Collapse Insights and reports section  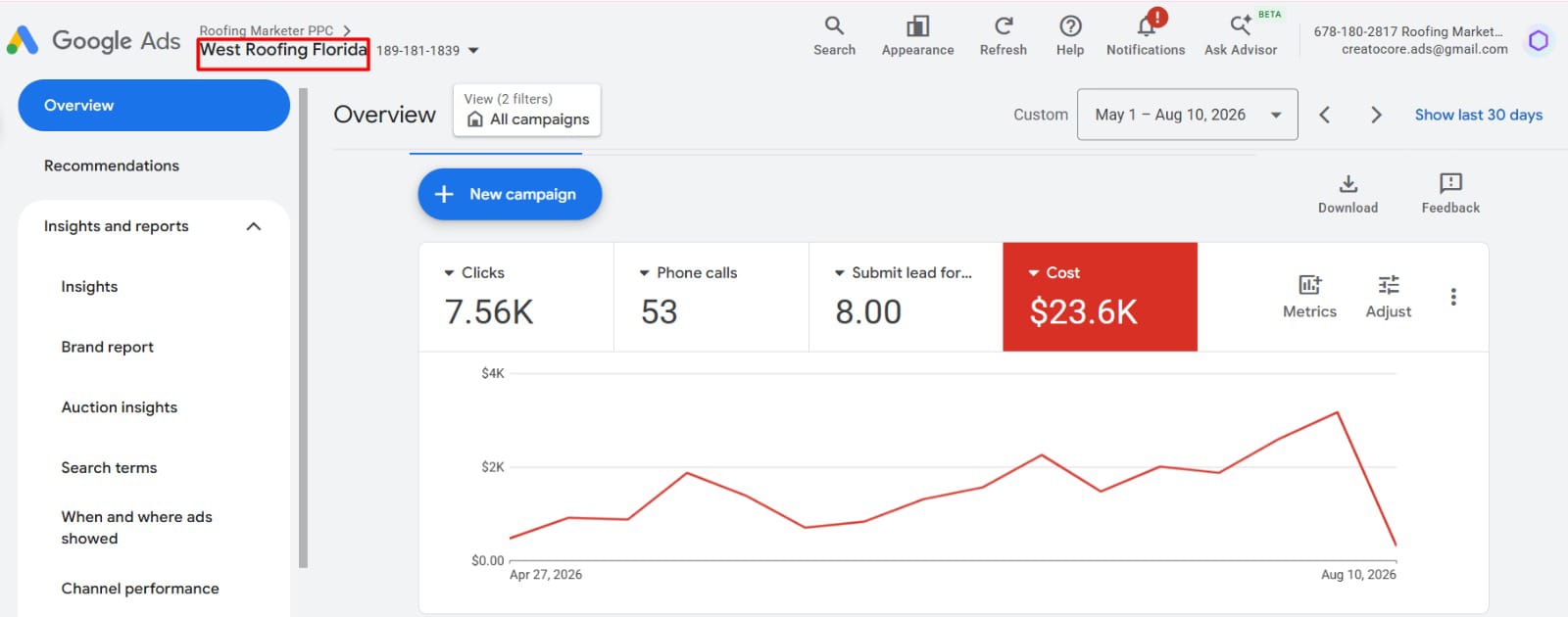(x=254, y=226)
